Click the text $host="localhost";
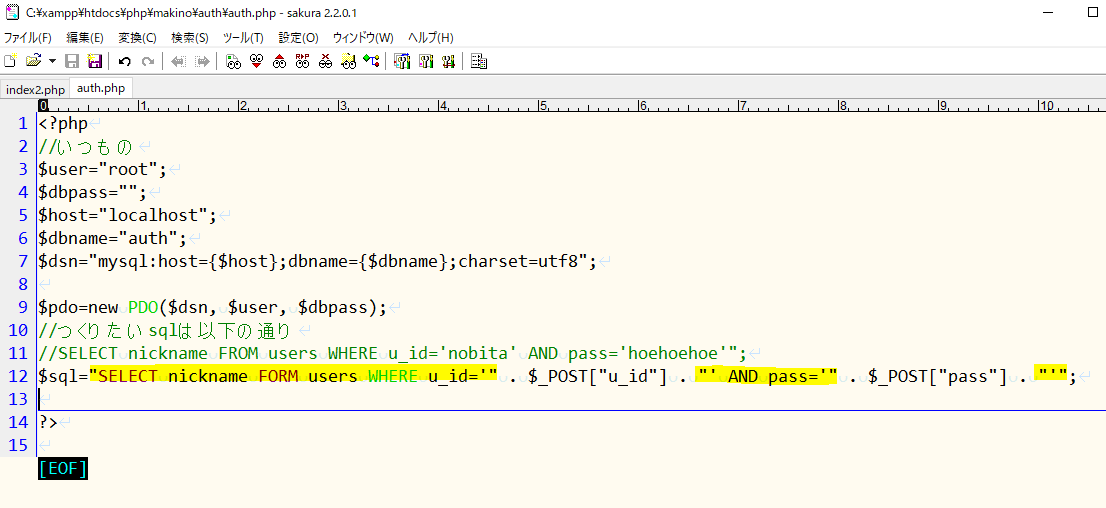Viewport: 1106px width, 508px height. [x=127, y=215]
